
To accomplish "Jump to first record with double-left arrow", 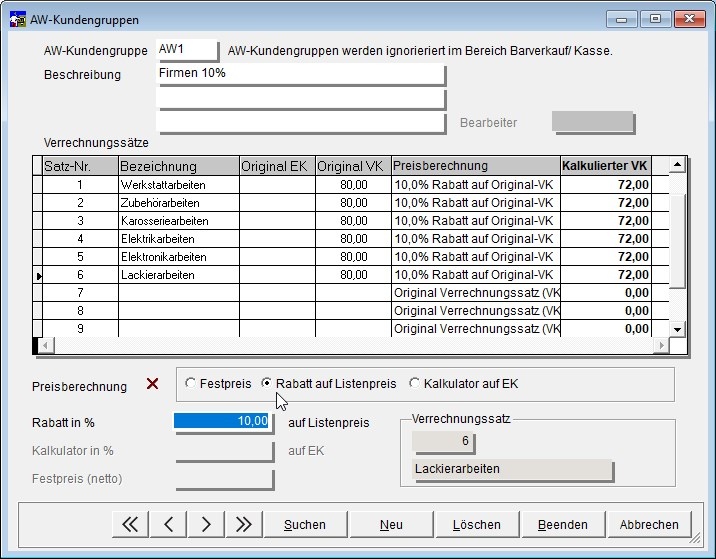I will [x=130, y=524].
